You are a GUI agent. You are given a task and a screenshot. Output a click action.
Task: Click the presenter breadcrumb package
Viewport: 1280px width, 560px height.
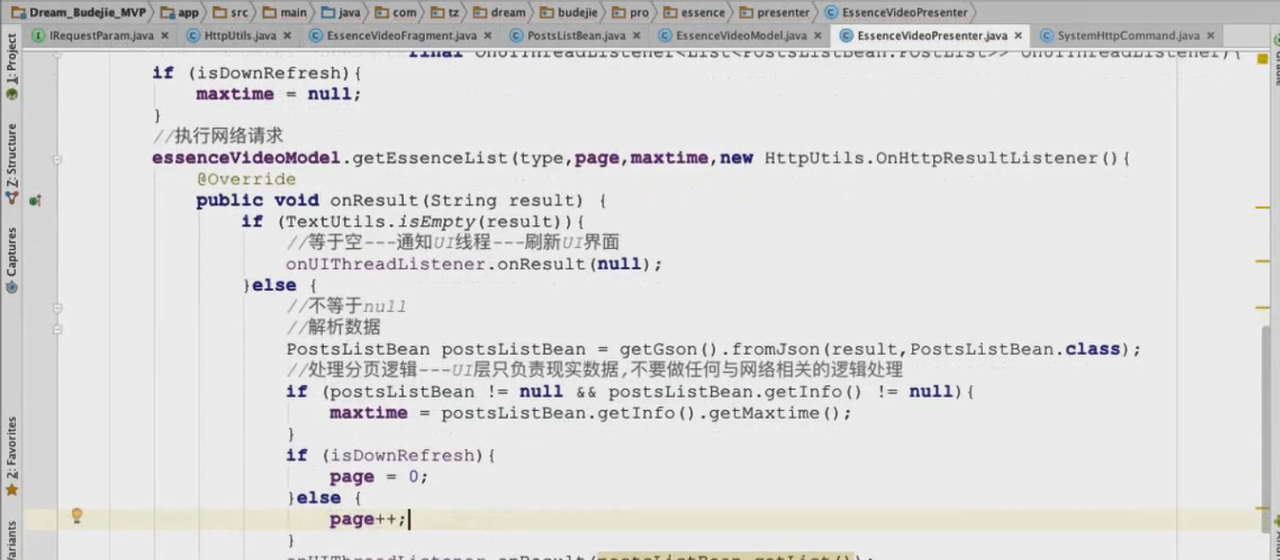775,13
